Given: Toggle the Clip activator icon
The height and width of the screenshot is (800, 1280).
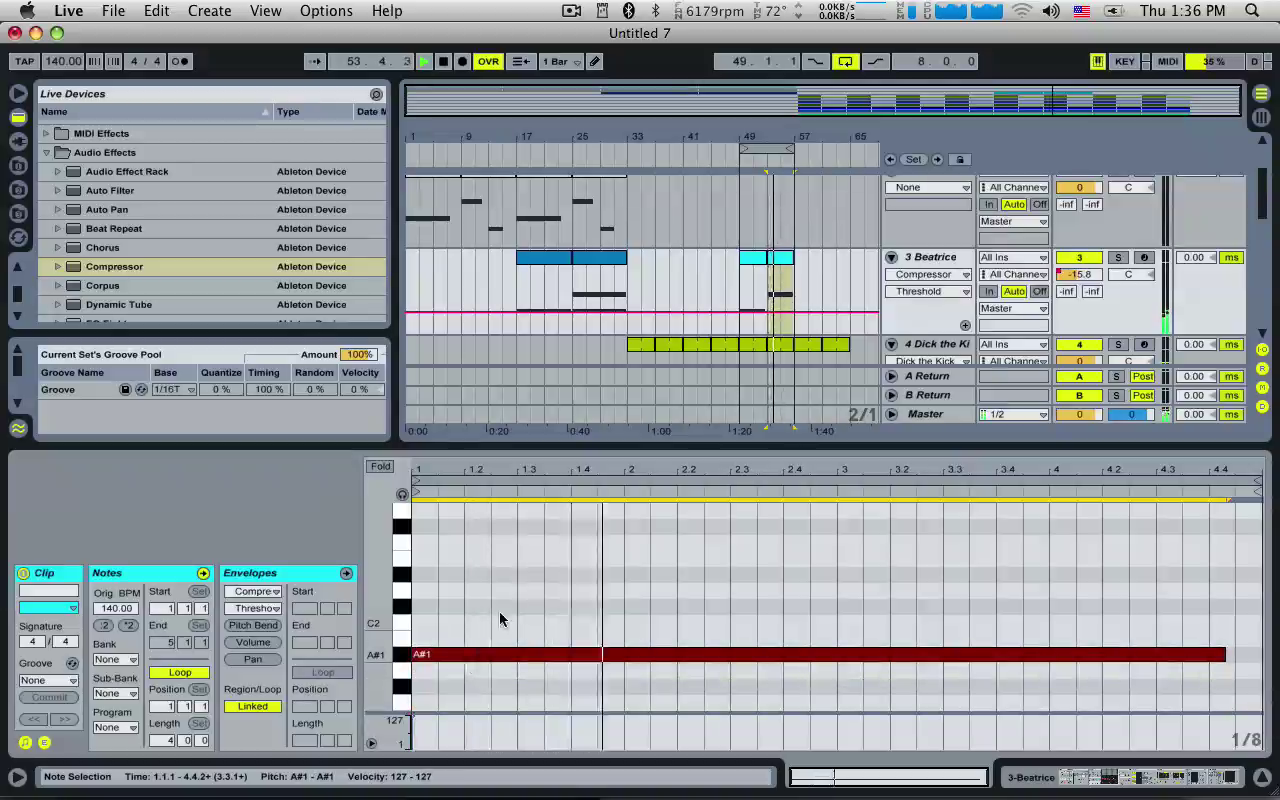Looking at the screenshot, I should pos(24,573).
